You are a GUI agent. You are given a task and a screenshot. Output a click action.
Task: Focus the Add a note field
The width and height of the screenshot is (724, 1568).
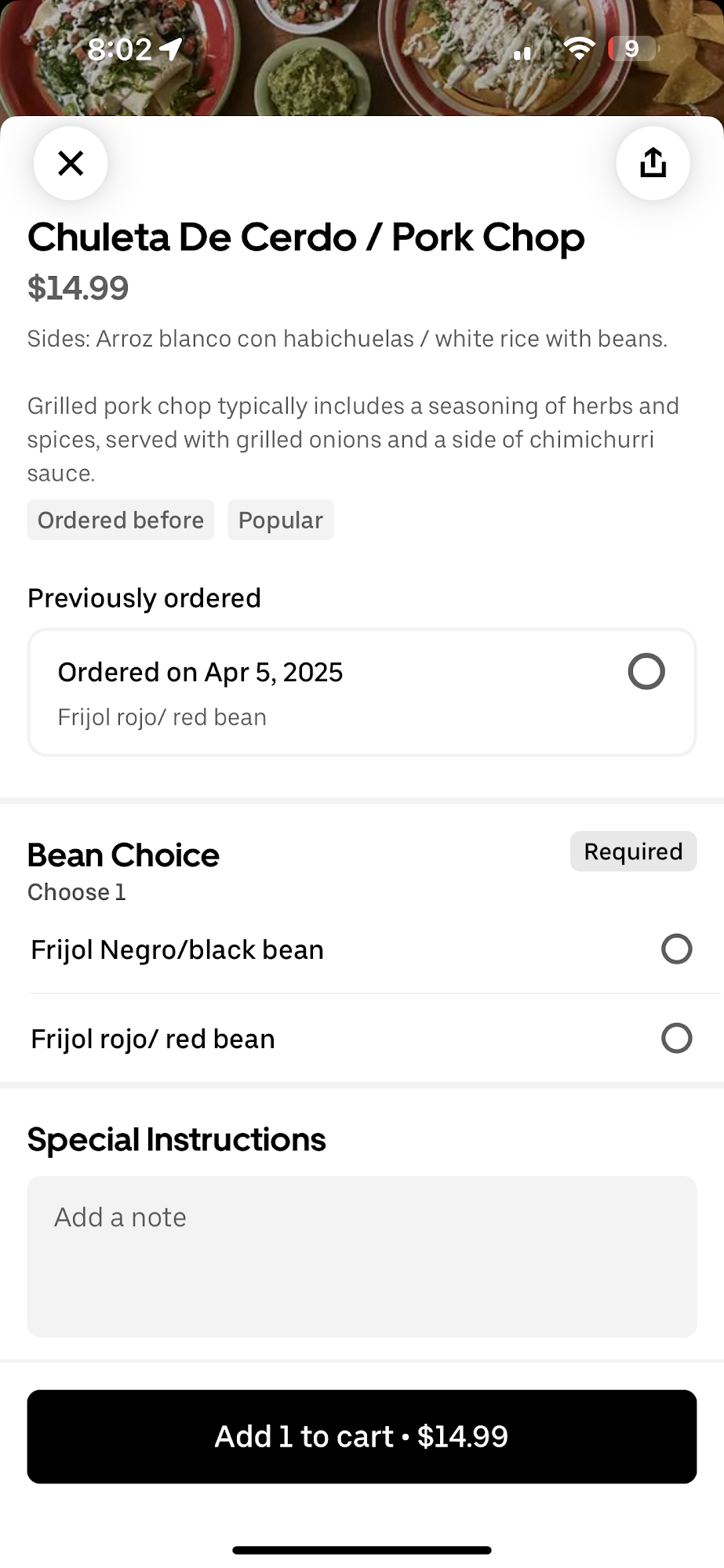[x=362, y=1256]
